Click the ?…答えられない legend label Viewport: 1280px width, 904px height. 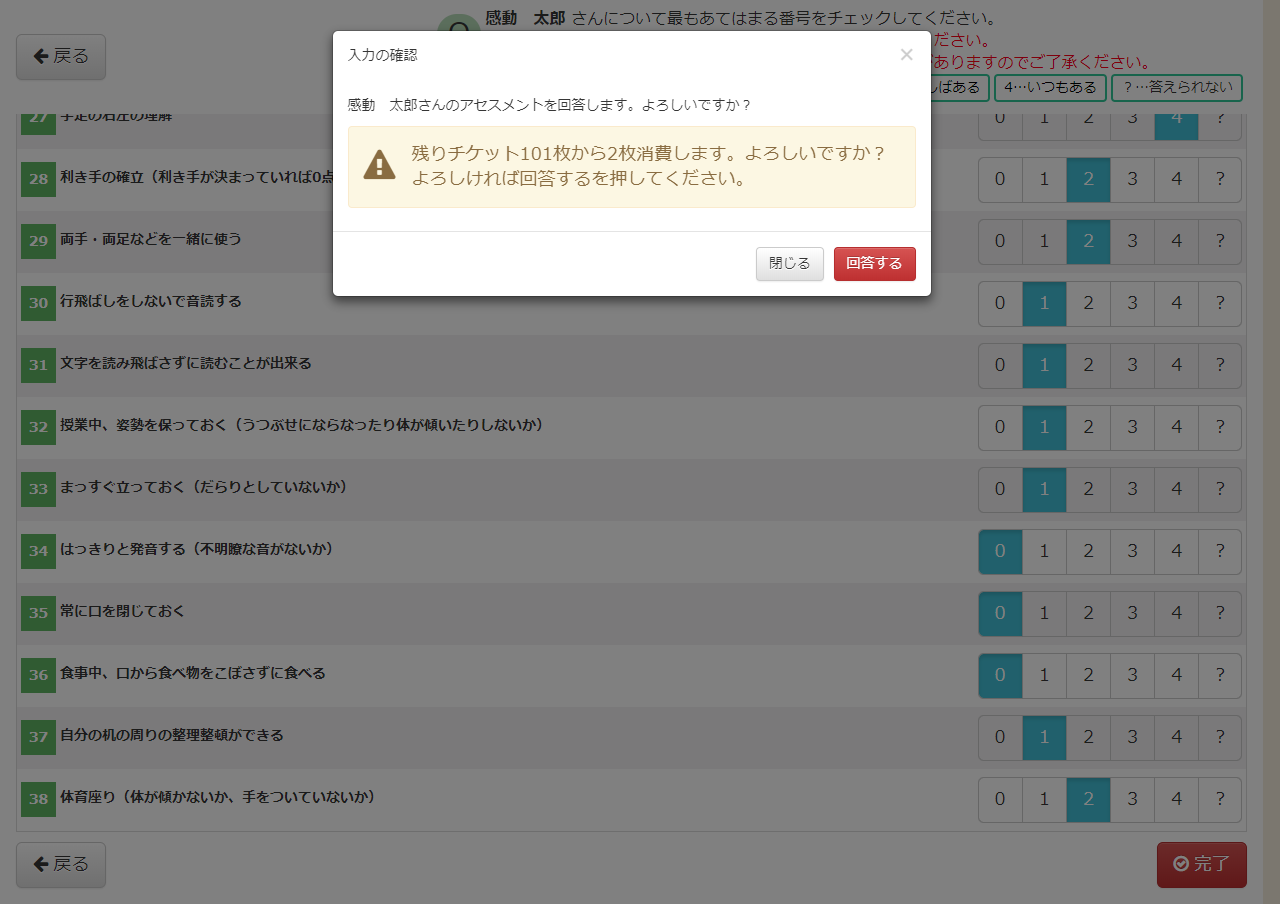(x=1177, y=88)
